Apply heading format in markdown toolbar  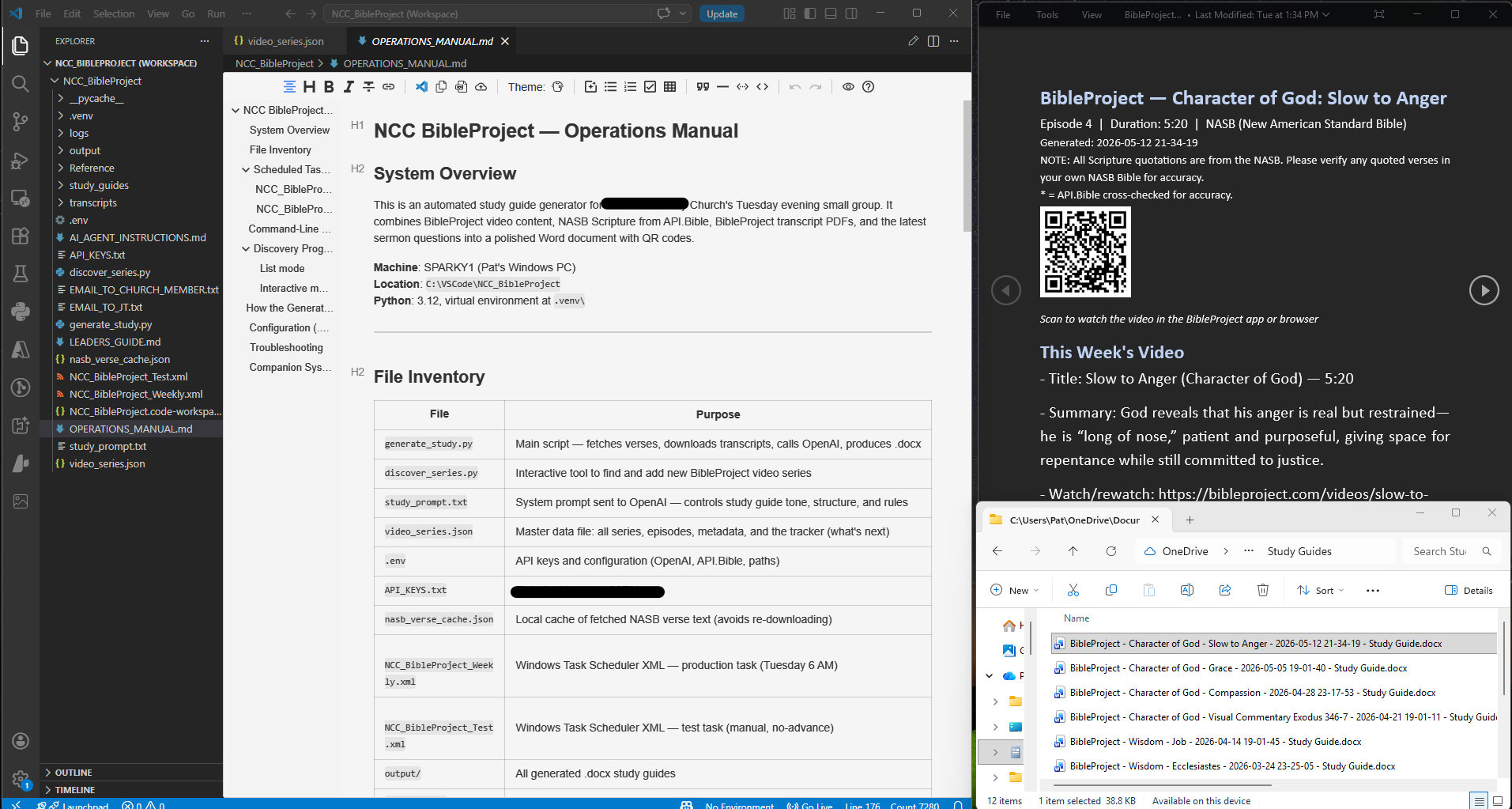tap(309, 87)
